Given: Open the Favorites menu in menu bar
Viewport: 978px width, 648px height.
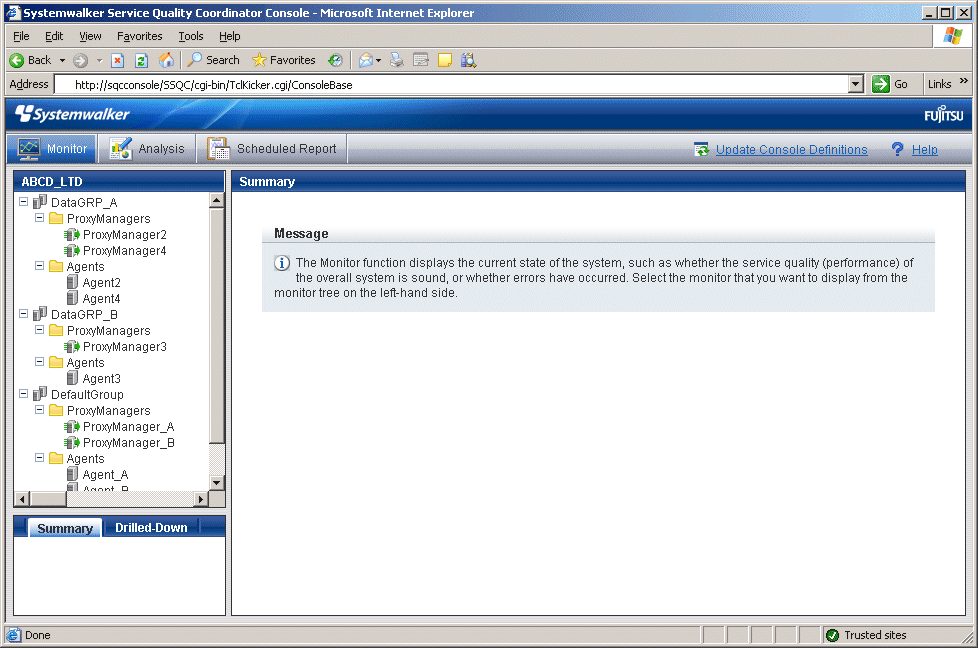Looking at the screenshot, I should tap(140, 36).
